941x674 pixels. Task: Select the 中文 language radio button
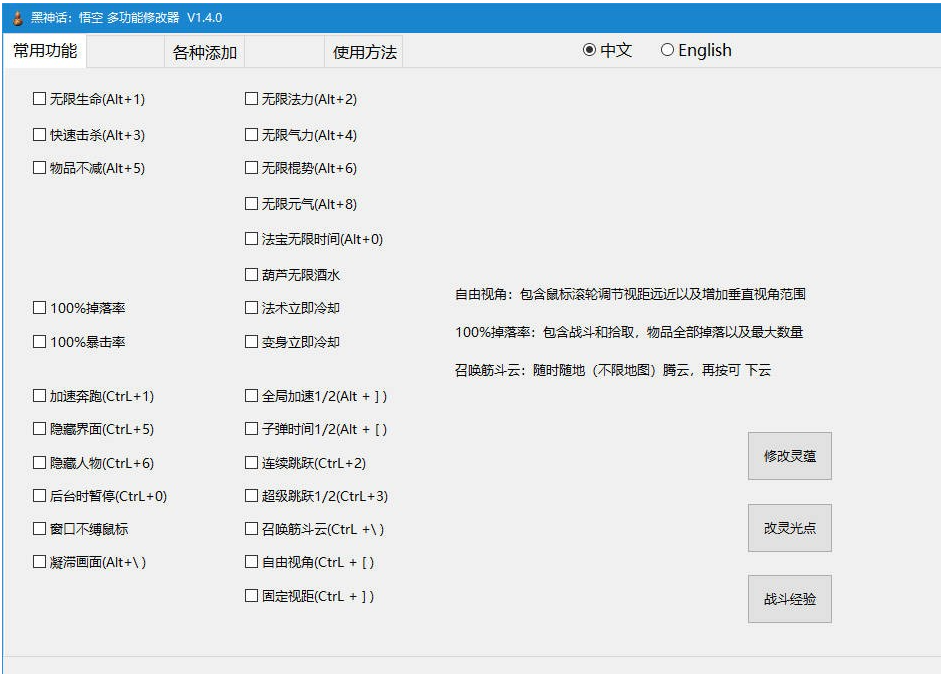pyautogui.click(x=590, y=50)
